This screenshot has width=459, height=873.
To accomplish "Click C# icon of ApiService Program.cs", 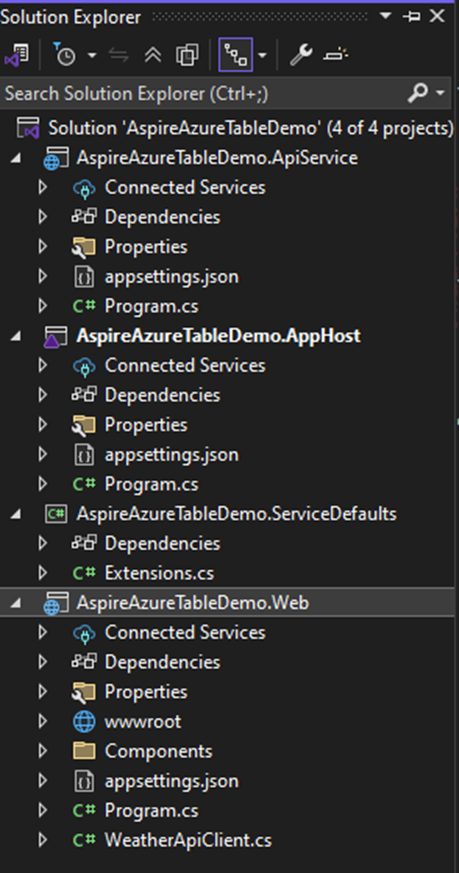I will click(84, 306).
